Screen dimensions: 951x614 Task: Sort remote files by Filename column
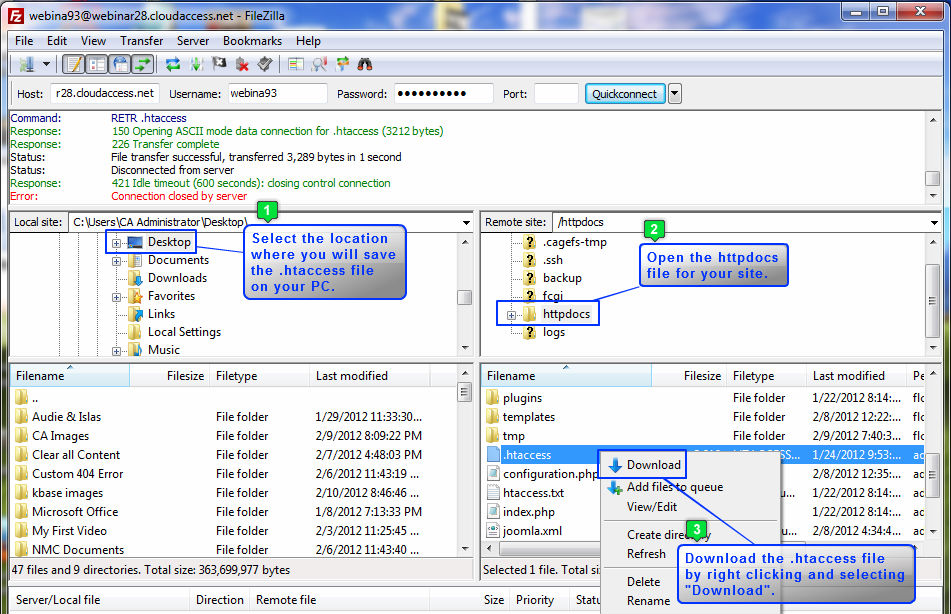pos(566,376)
